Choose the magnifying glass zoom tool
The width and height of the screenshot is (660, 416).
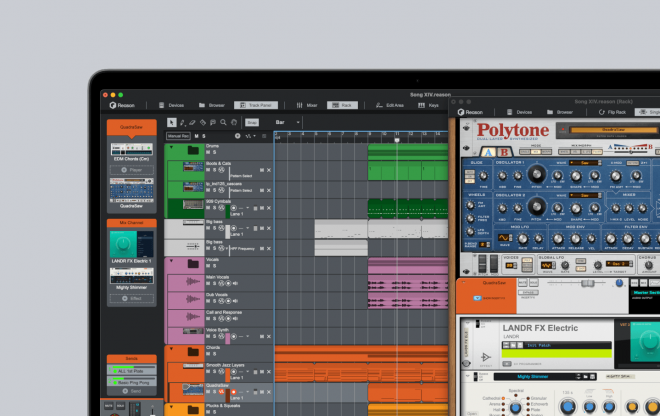(223, 122)
